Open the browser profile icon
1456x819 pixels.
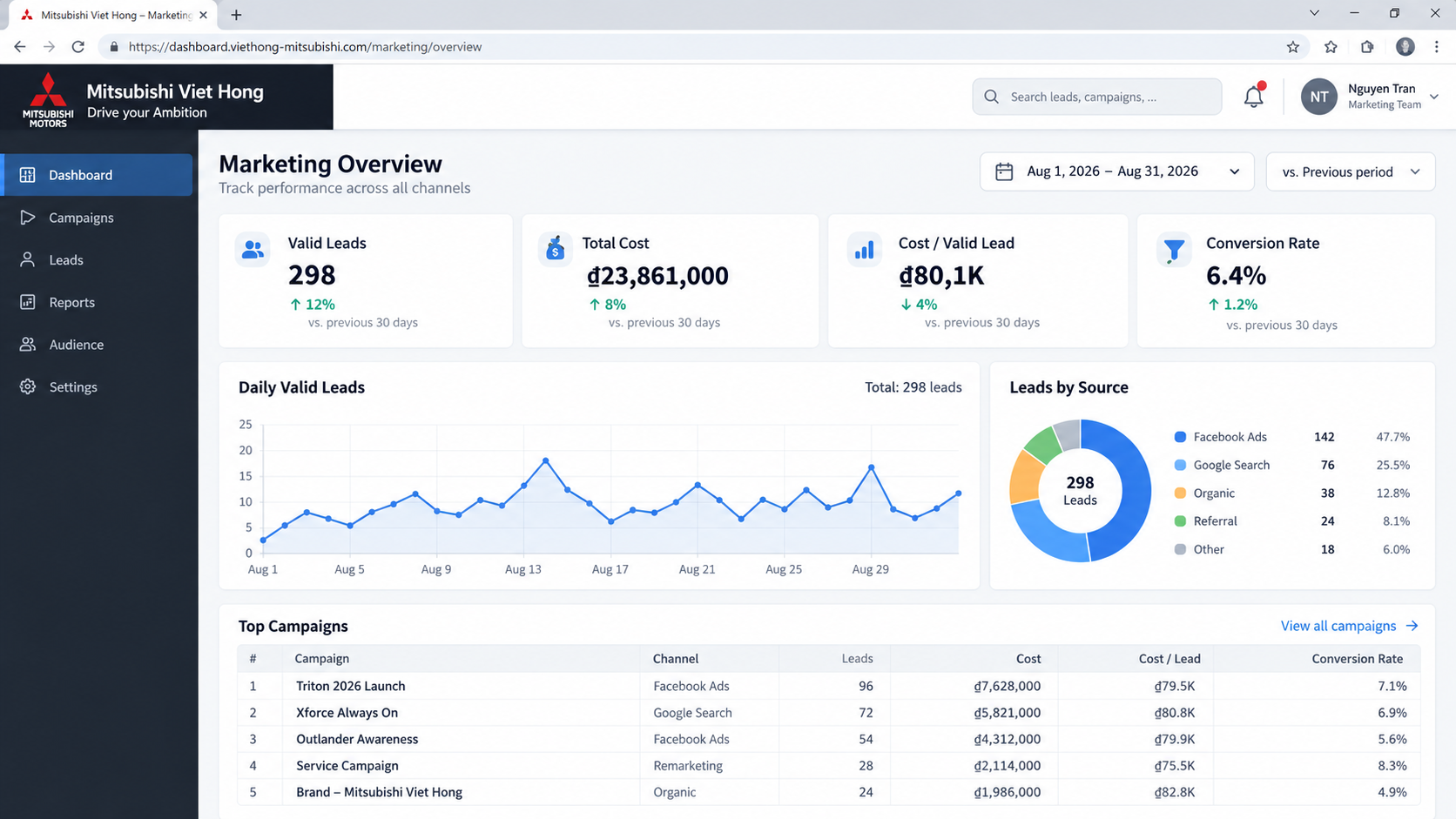point(1405,47)
